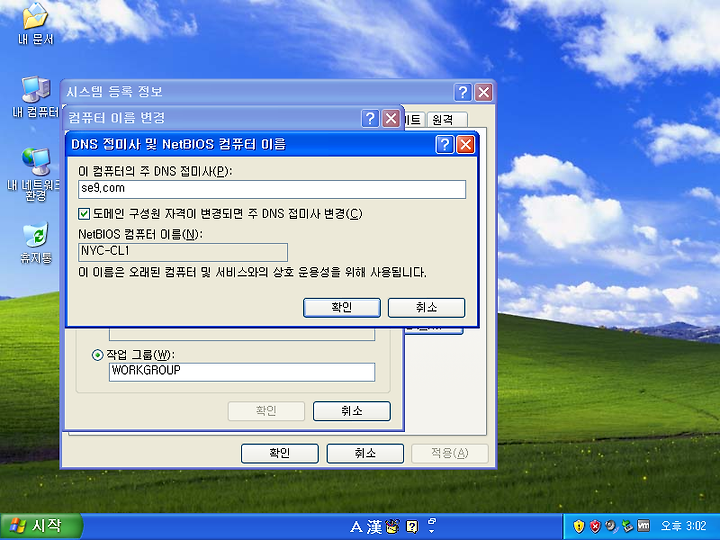
Task: Click the language bar help icon
Action: (412, 527)
